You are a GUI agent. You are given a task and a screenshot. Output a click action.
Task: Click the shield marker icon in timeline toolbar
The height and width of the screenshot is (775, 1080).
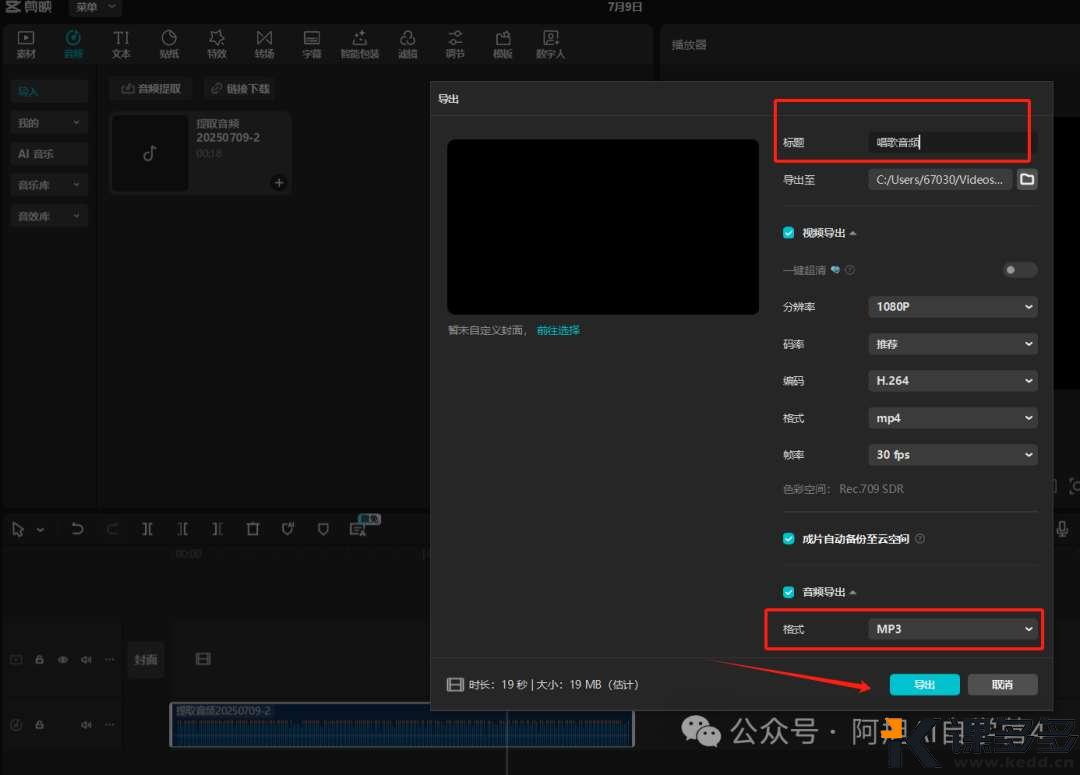[323, 529]
